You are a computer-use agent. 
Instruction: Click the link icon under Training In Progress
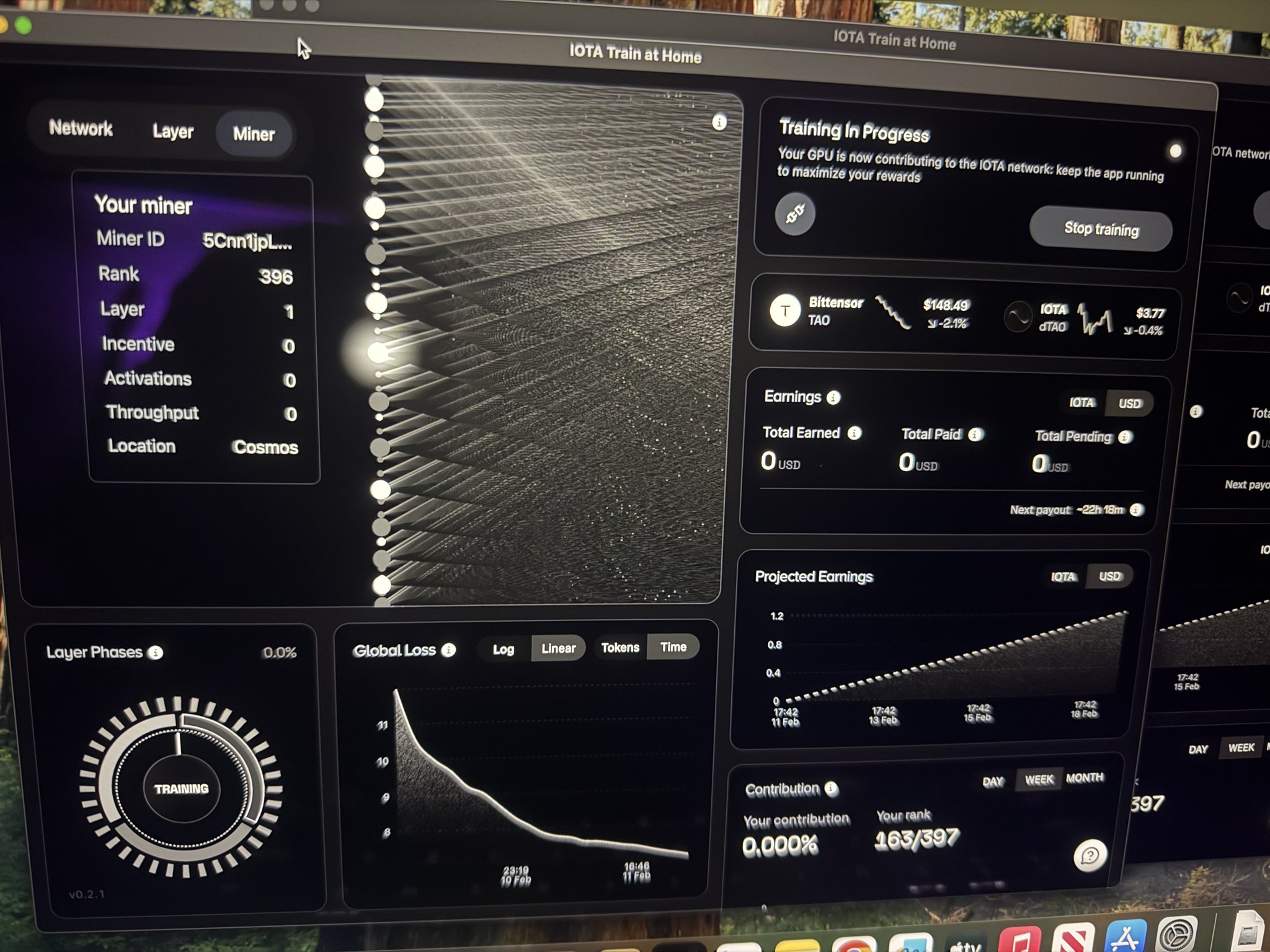795,214
